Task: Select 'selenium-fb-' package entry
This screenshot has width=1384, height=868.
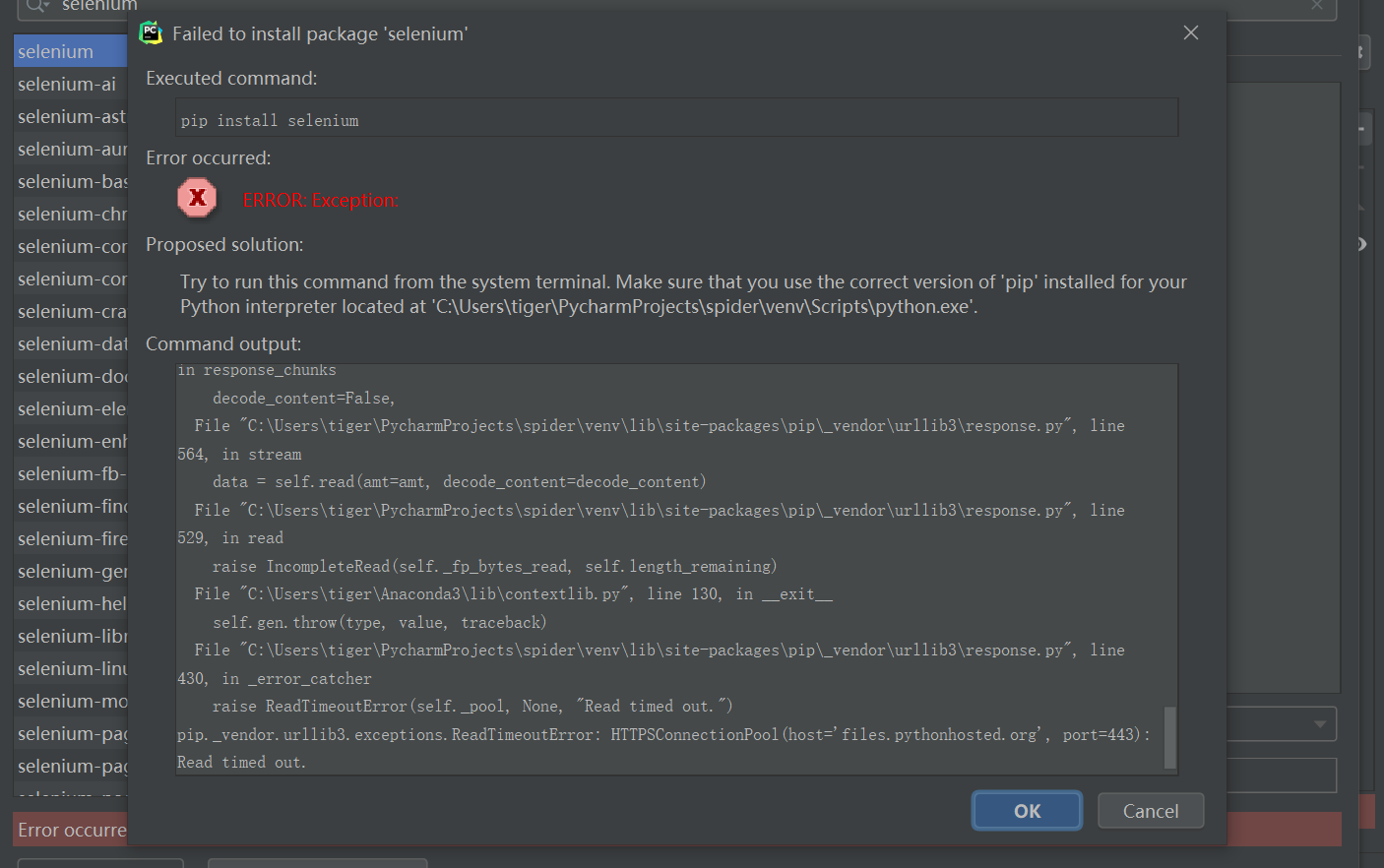Action: [x=70, y=473]
